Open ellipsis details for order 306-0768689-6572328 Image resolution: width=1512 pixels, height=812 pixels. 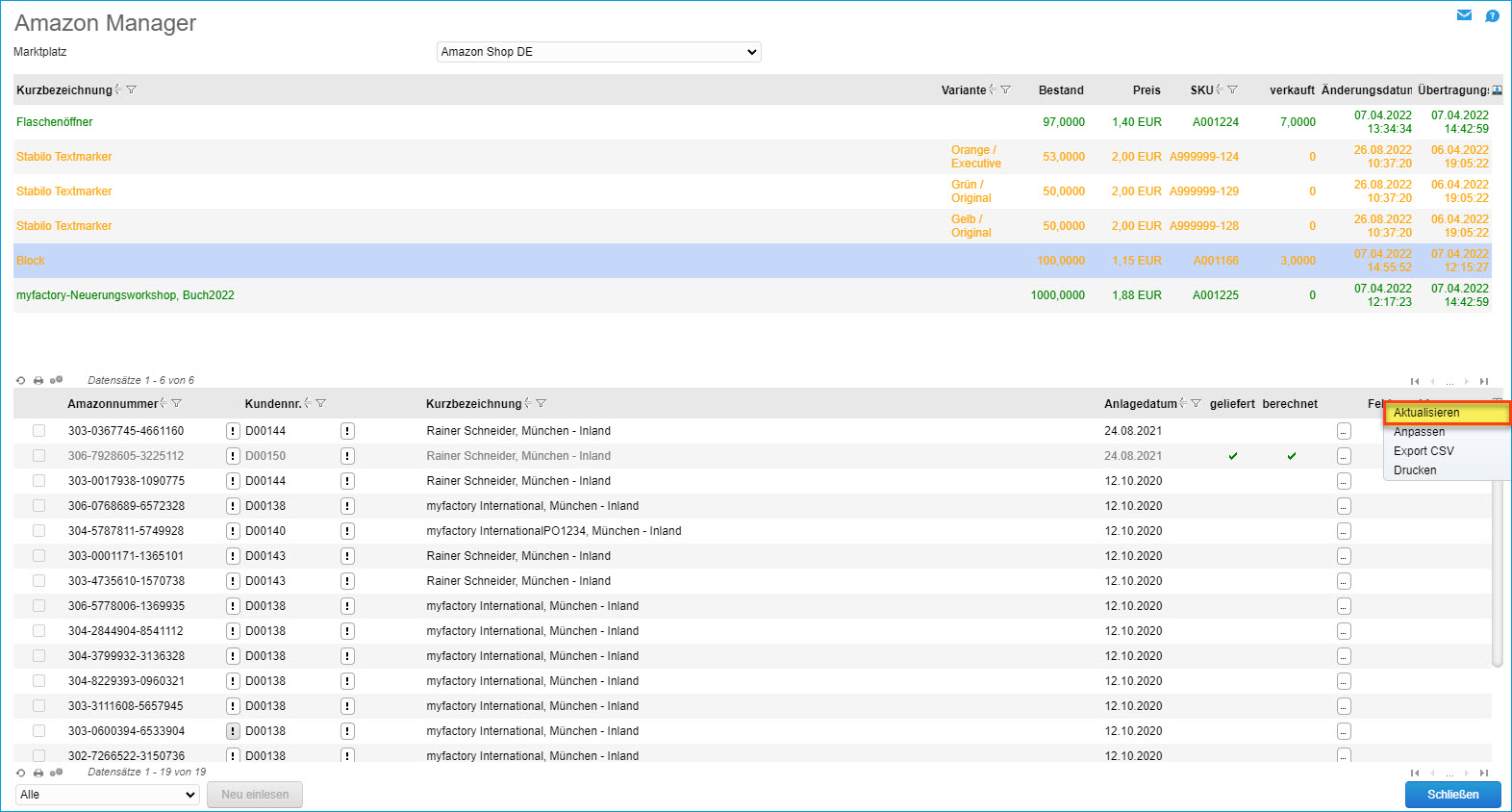(x=1344, y=506)
